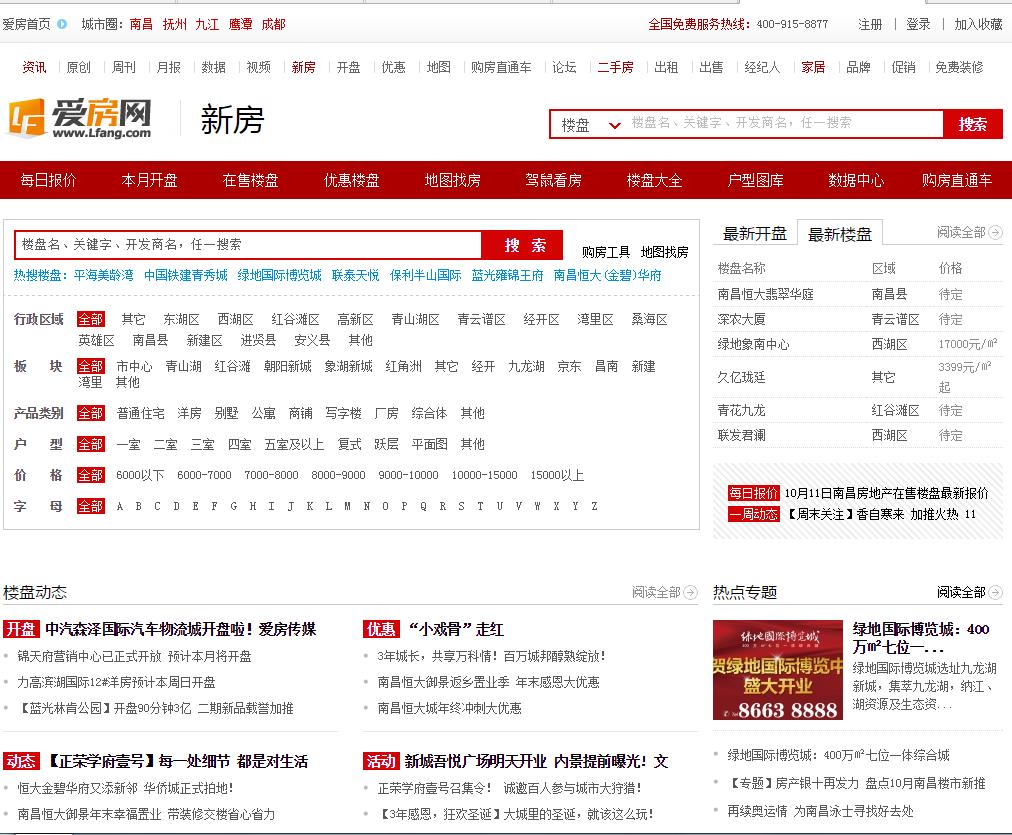
Task: Open 论坛 in top category nav
Action: point(564,67)
